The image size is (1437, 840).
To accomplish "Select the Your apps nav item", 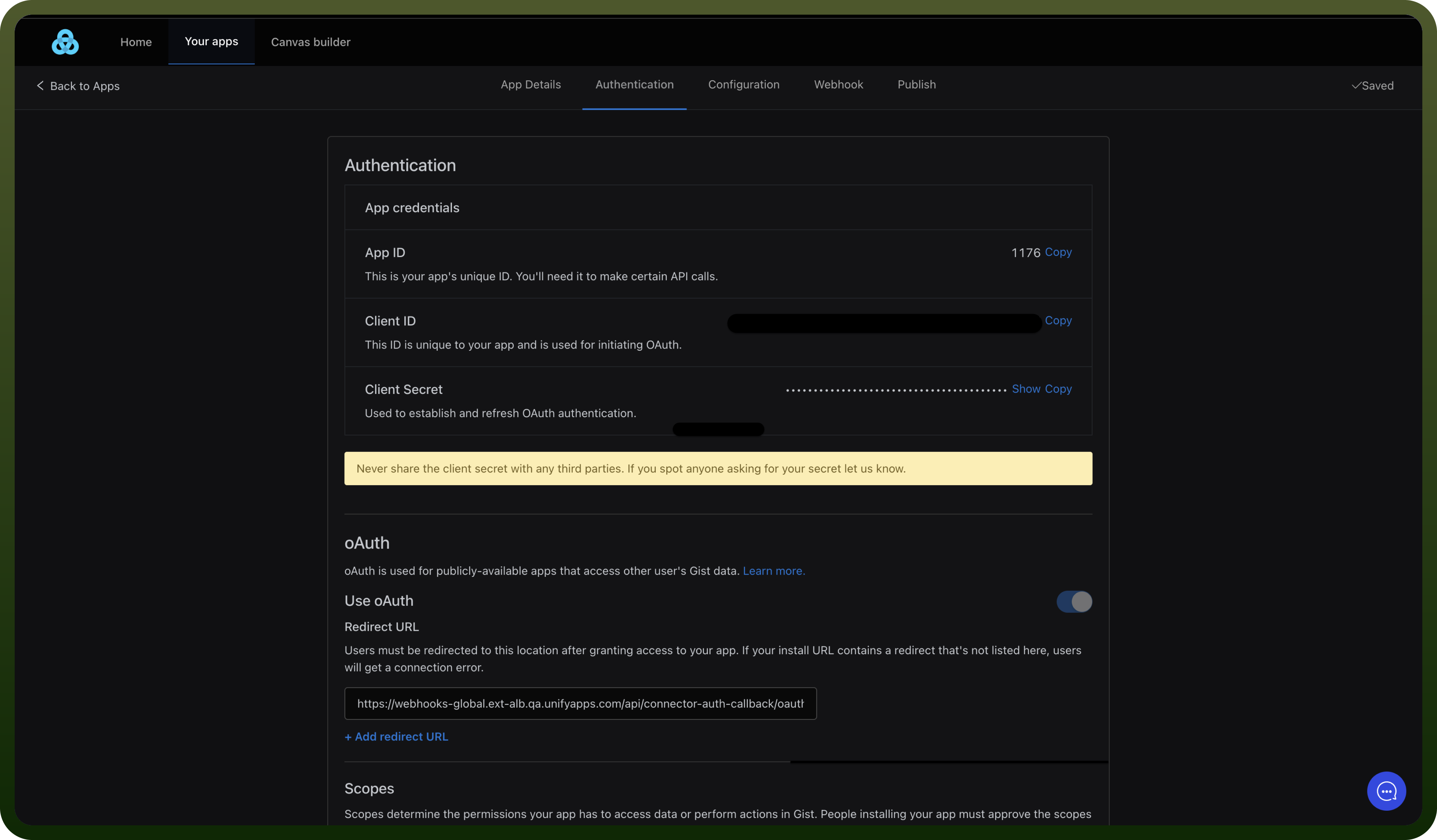I will pyautogui.click(x=212, y=42).
